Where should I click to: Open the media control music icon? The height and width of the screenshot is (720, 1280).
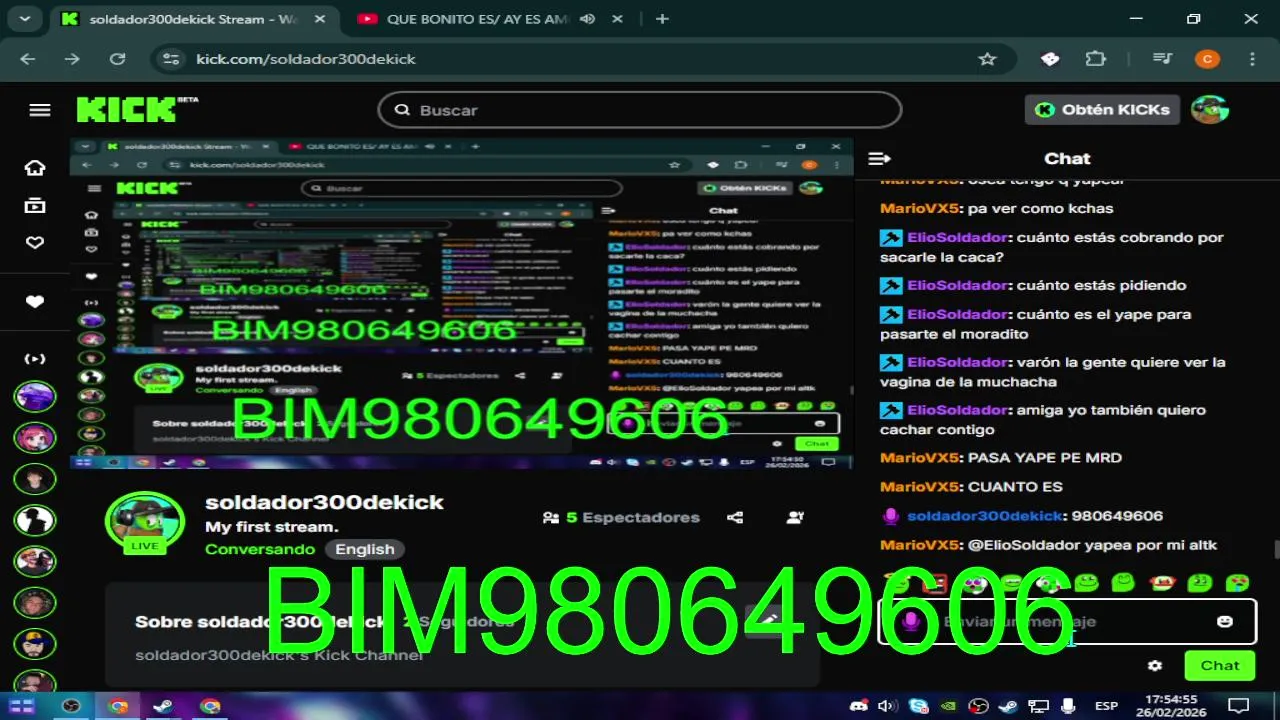pyautogui.click(x=1162, y=59)
